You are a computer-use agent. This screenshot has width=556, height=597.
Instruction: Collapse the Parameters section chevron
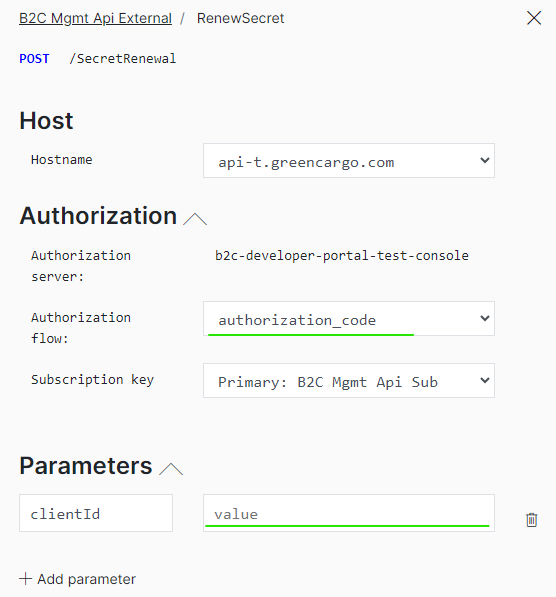tap(171, 469)
